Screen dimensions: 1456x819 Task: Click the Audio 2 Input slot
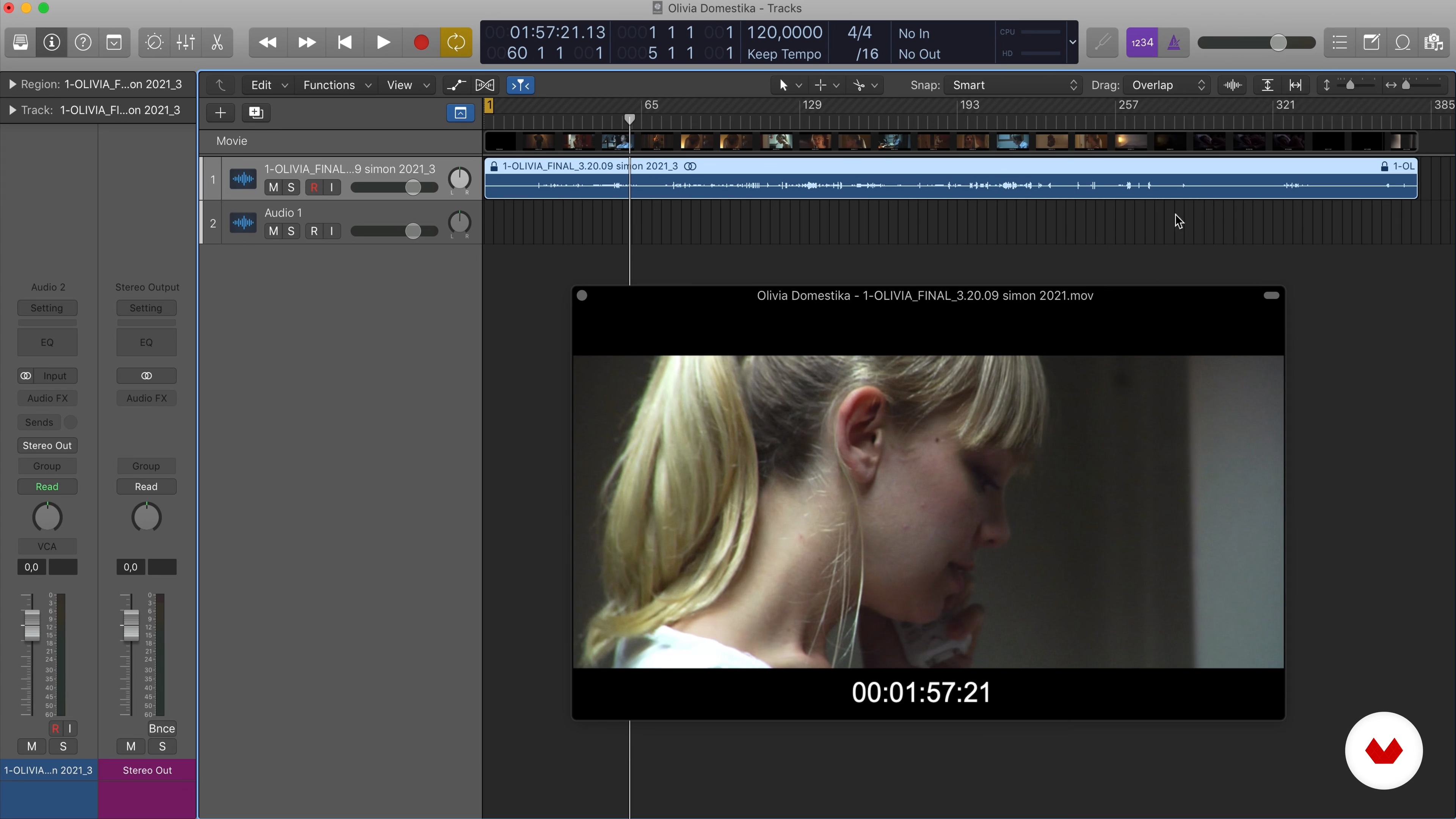click(55, 376)
